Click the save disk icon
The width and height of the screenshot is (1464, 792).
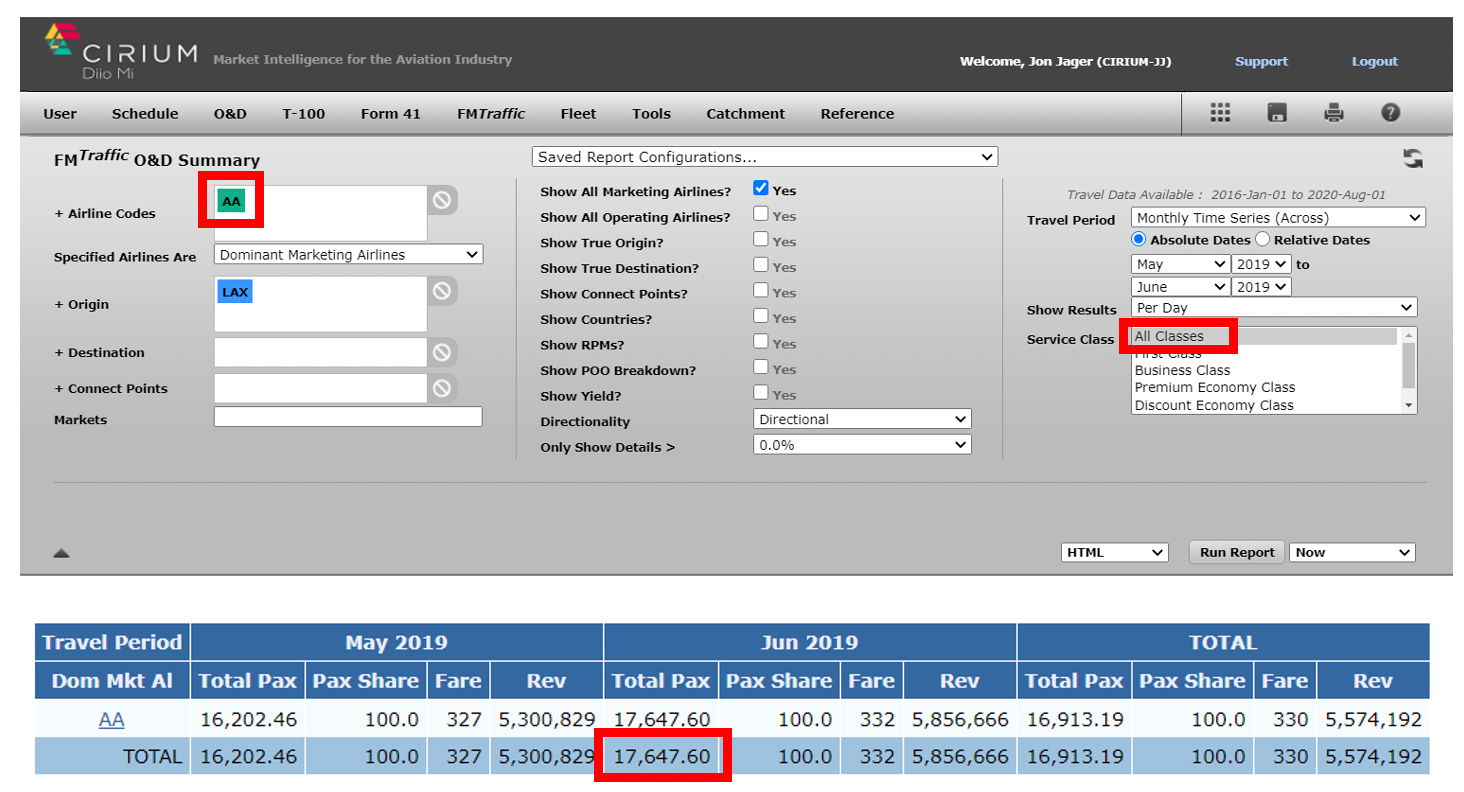[x=1277, y=113]
